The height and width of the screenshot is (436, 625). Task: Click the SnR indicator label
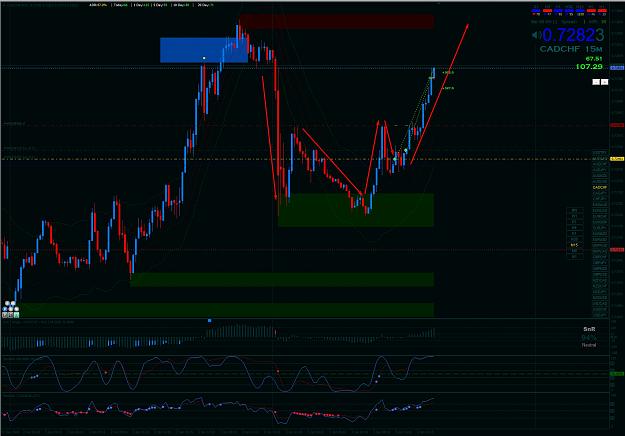click(589, 329)
